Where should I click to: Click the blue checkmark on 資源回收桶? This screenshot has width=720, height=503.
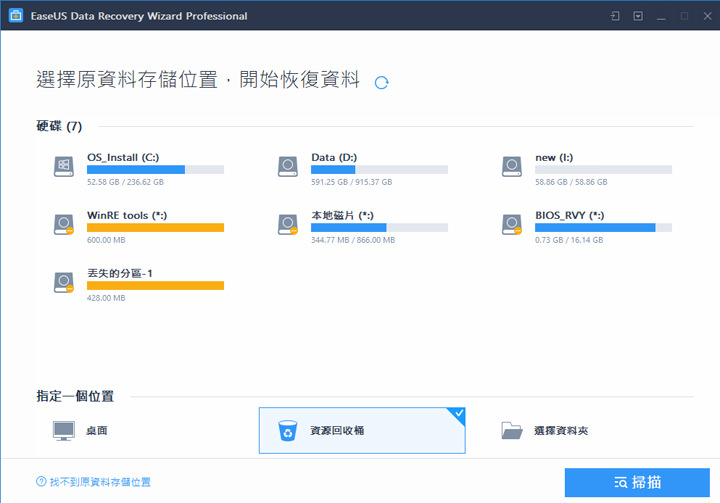(457, 415)
